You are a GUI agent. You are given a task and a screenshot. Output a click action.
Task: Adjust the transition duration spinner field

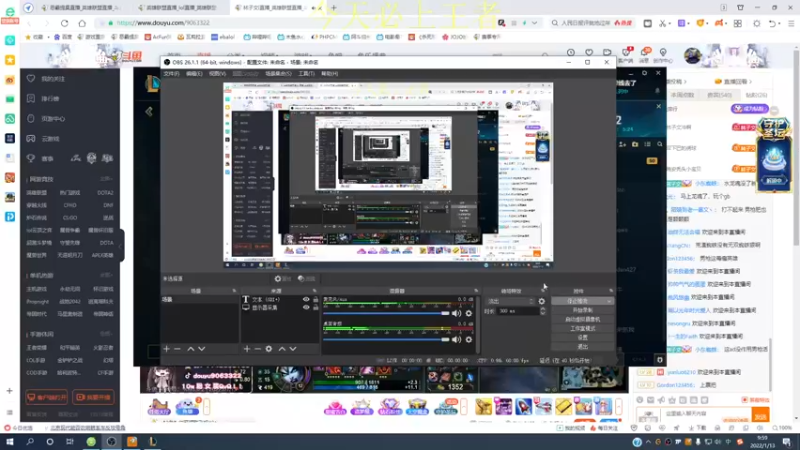pyautogui.click(x=520, y=311)
